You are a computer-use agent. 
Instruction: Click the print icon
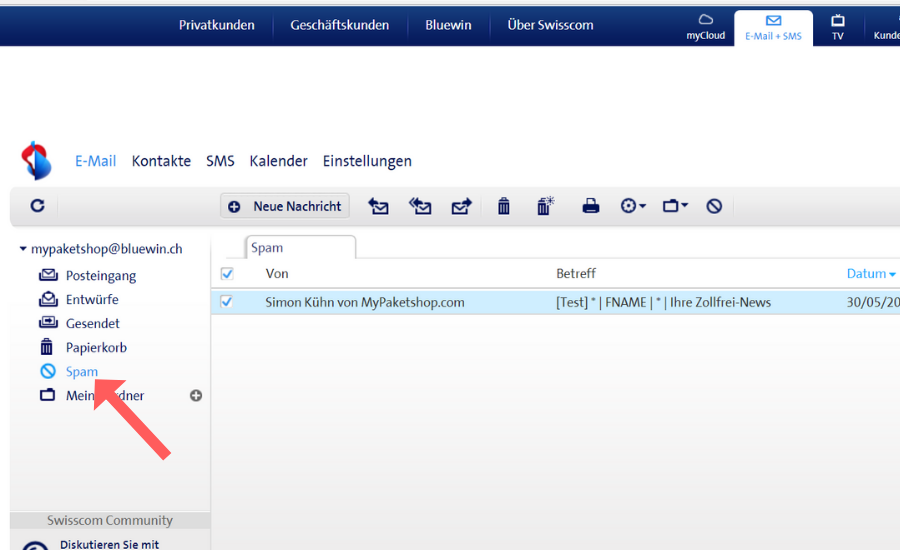591,206
